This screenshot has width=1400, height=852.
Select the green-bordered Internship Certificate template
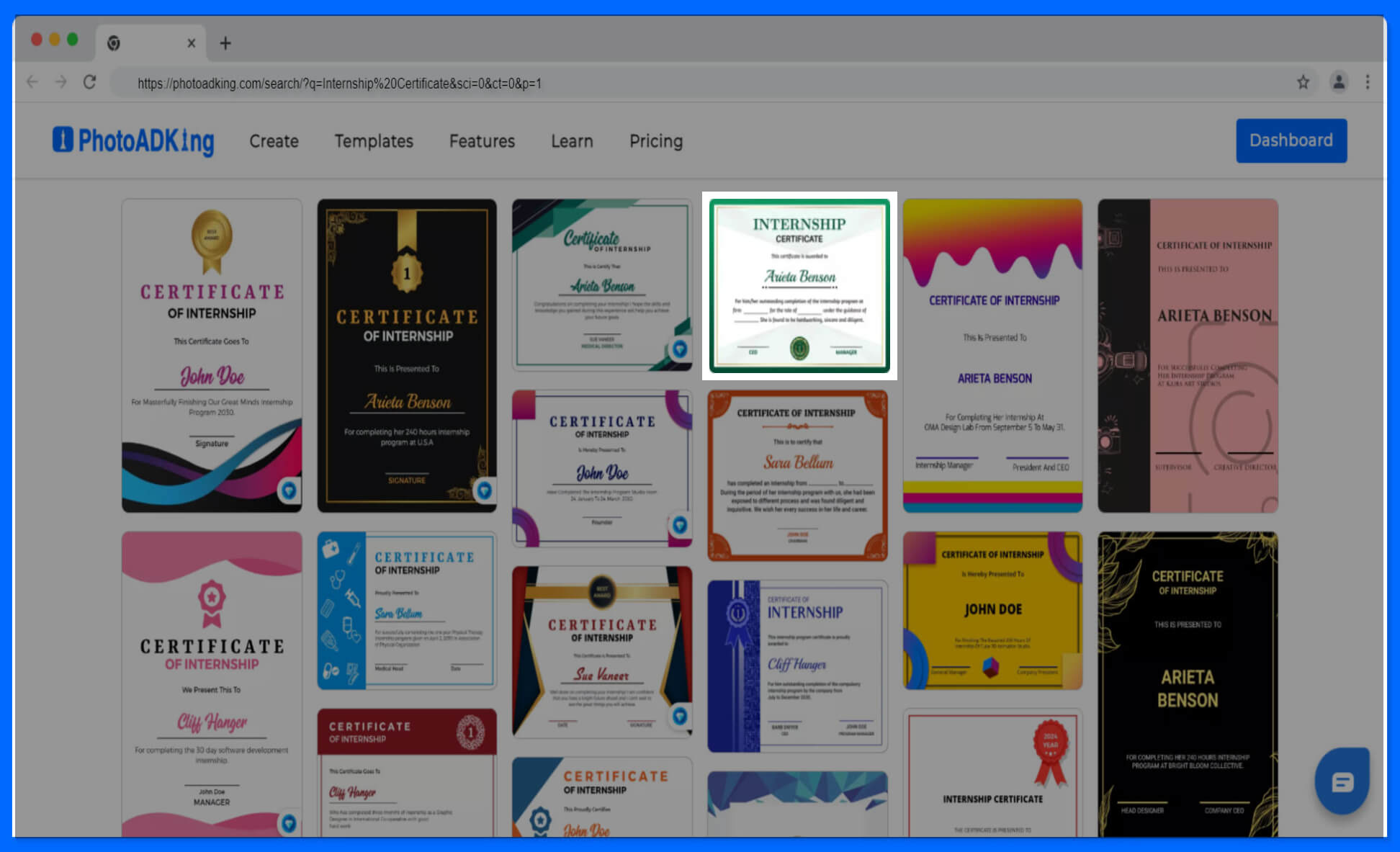coord(799,285)
